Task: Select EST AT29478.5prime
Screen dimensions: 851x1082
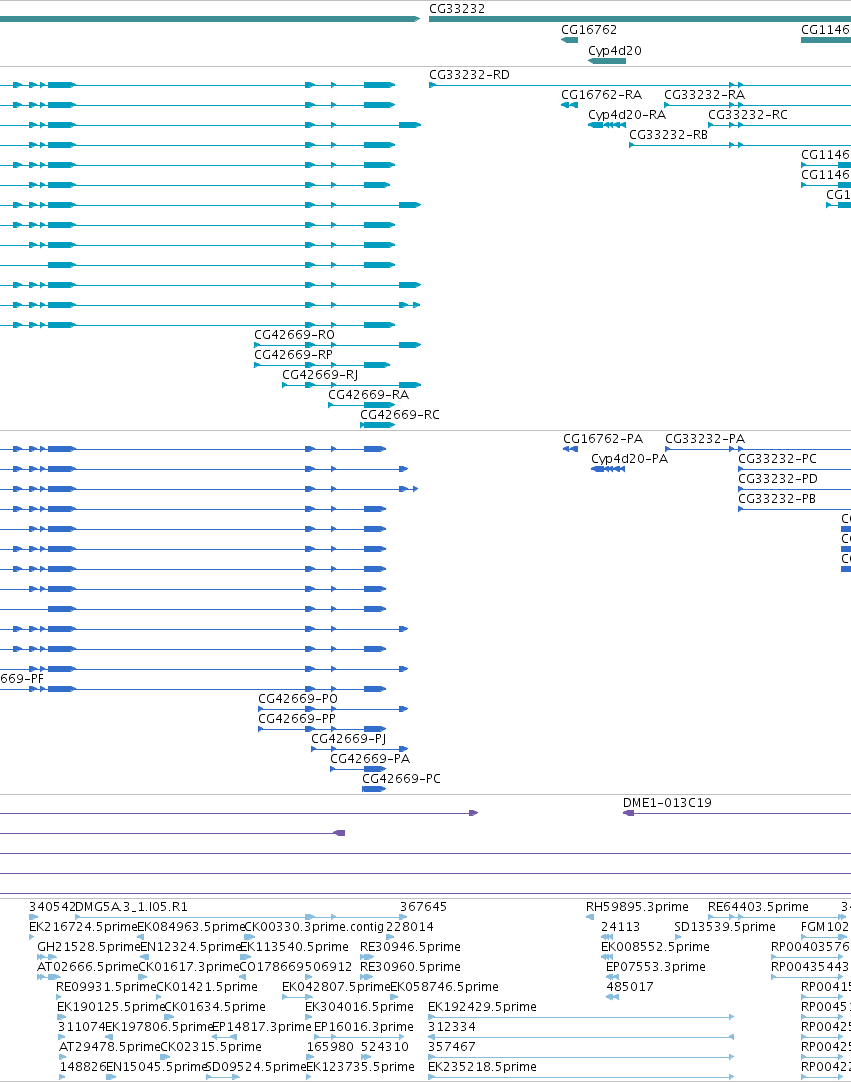Action: [109, 1047]
